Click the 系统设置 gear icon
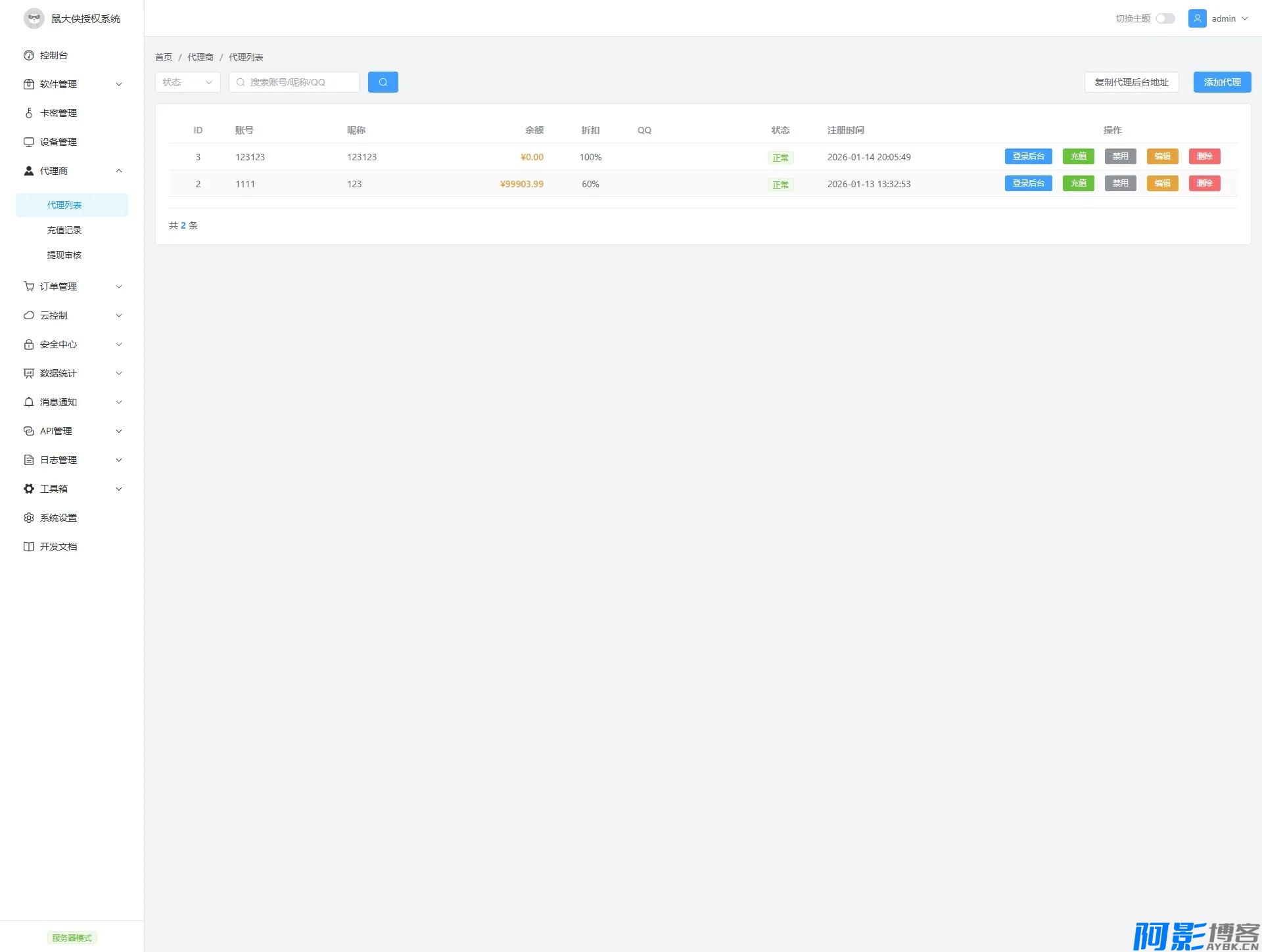The height and width of the screenshot is (952, 1262). pyautogui.click(x=29, y=518)
